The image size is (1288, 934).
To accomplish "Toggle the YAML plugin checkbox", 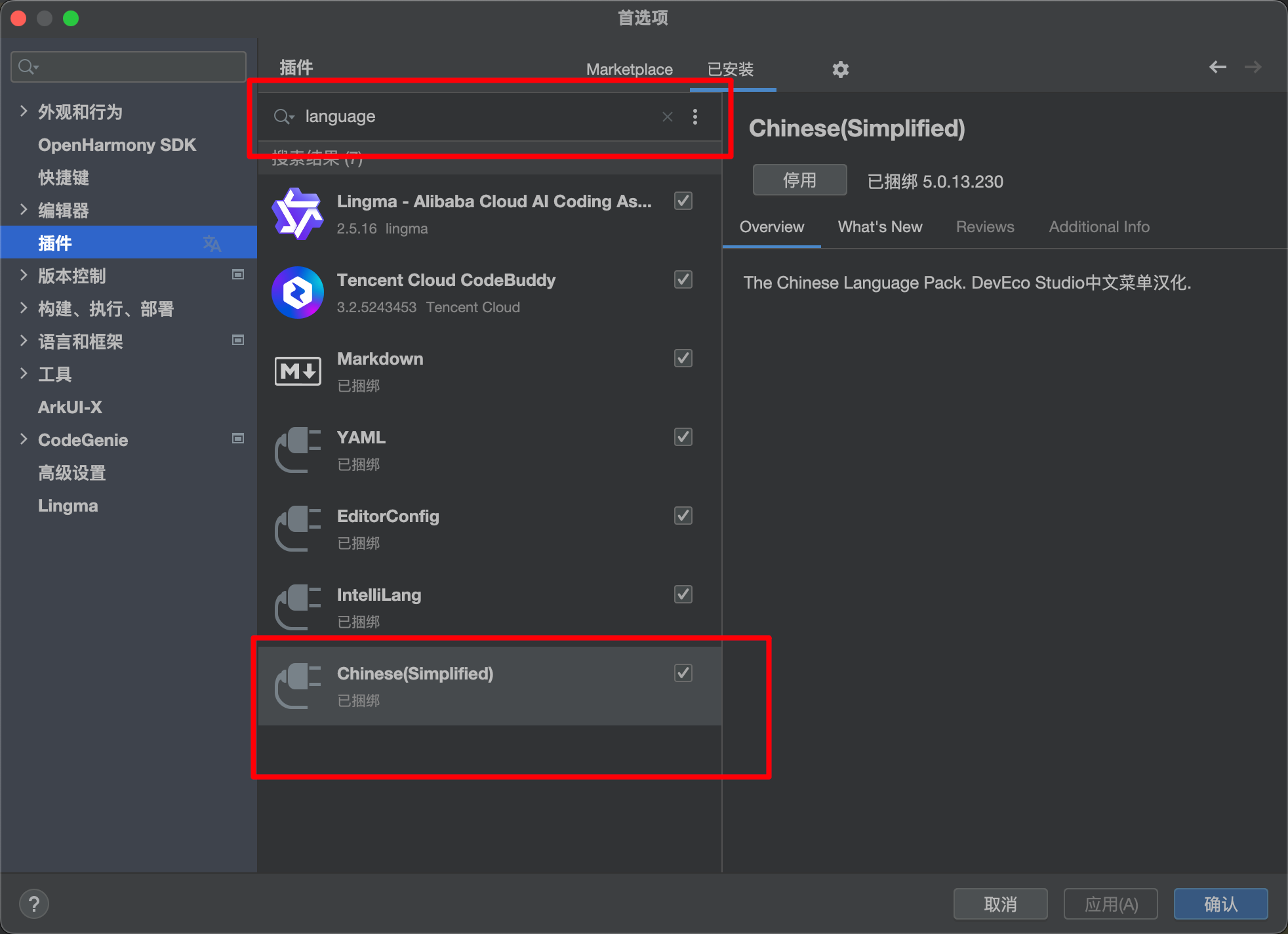I will click(x=683, y=437).
